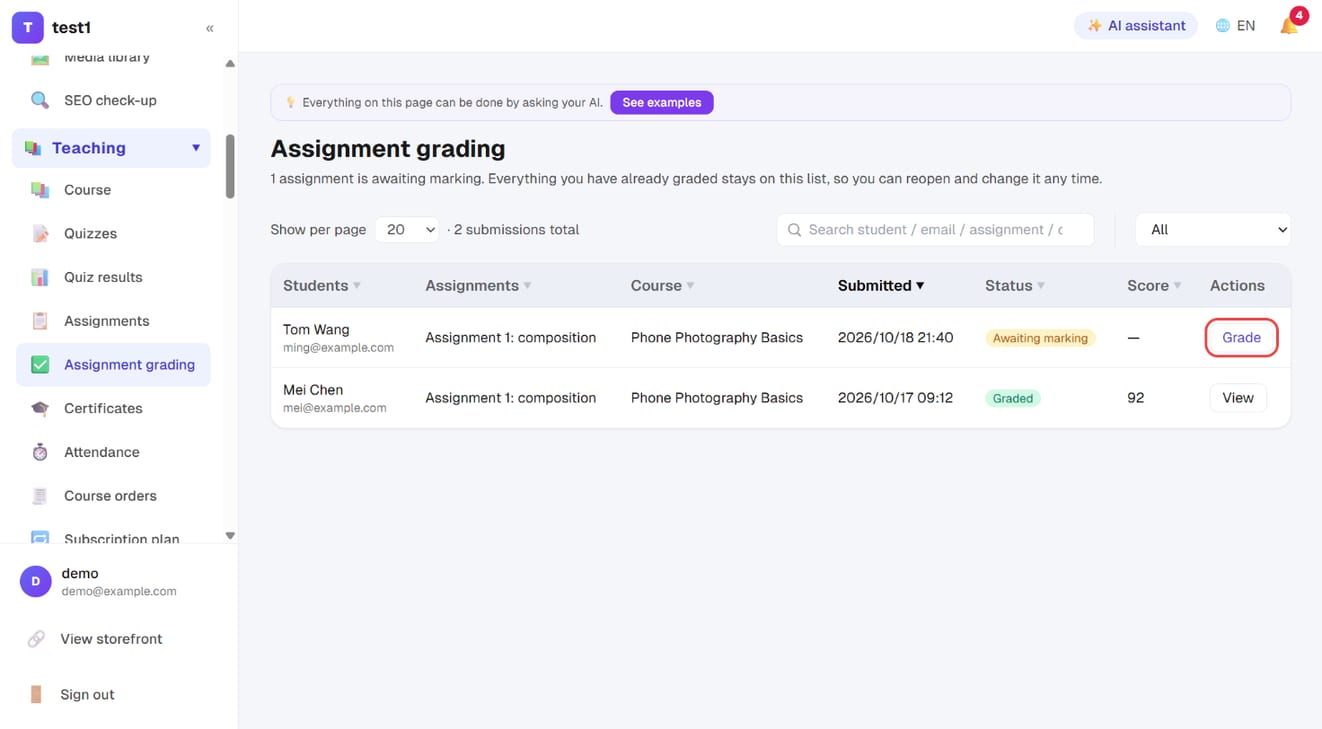Image resolution: width=1322 pixels, height=729 pixels.
Task: Click the Course sidebar icon
Action: coord(40,190)
